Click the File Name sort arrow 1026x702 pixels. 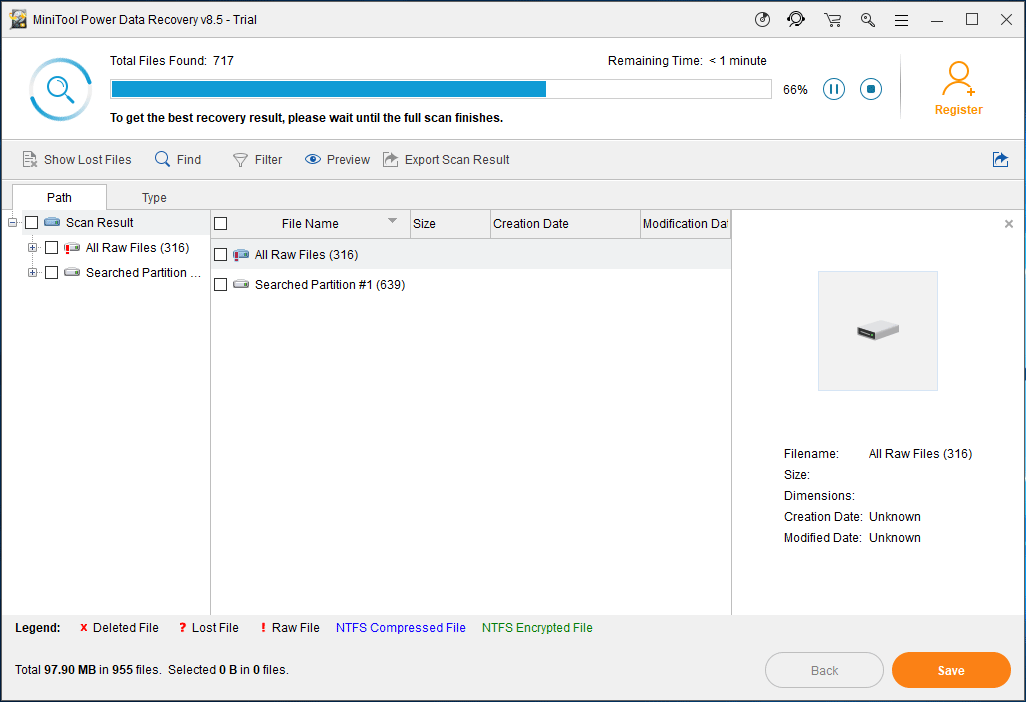tap(393, 220)
